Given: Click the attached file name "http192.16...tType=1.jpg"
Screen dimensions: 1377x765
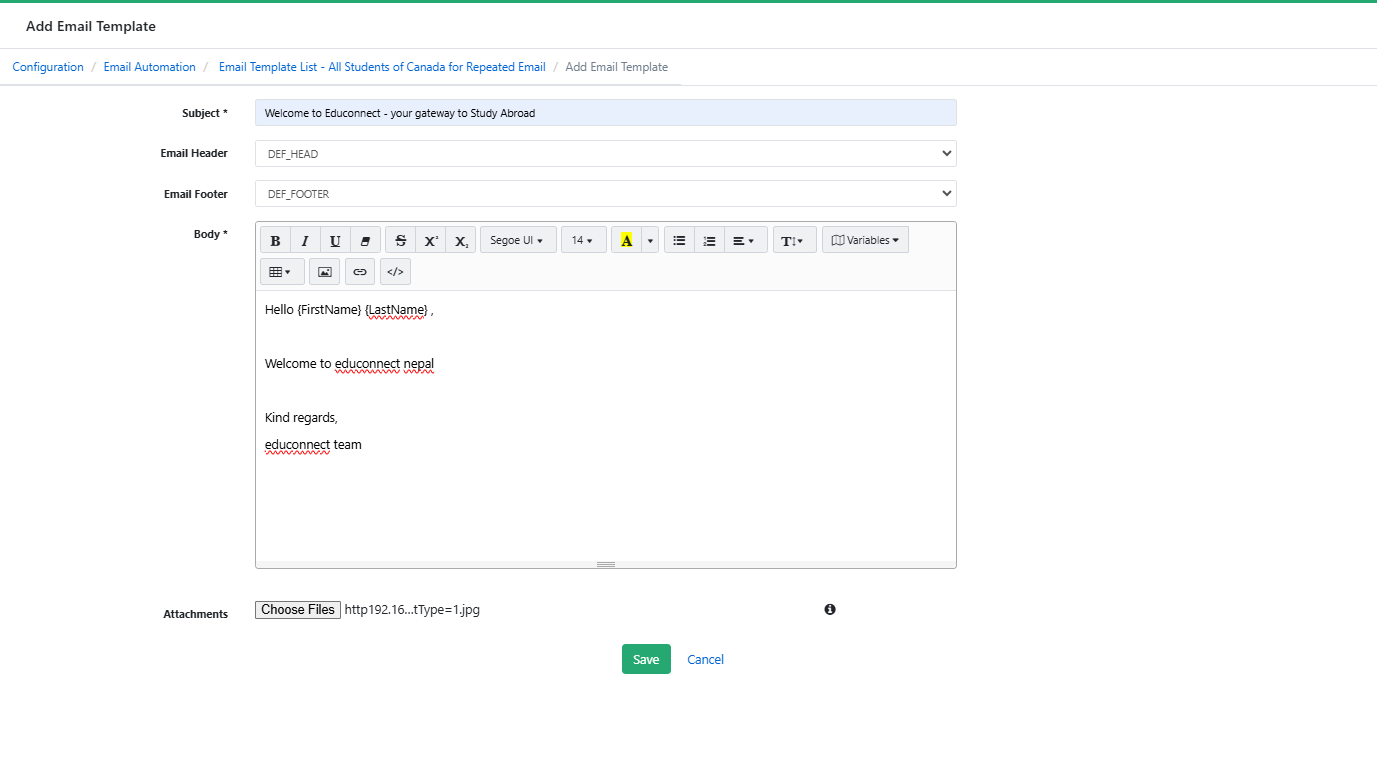Looking at the screenshot, I should [412, 610].
